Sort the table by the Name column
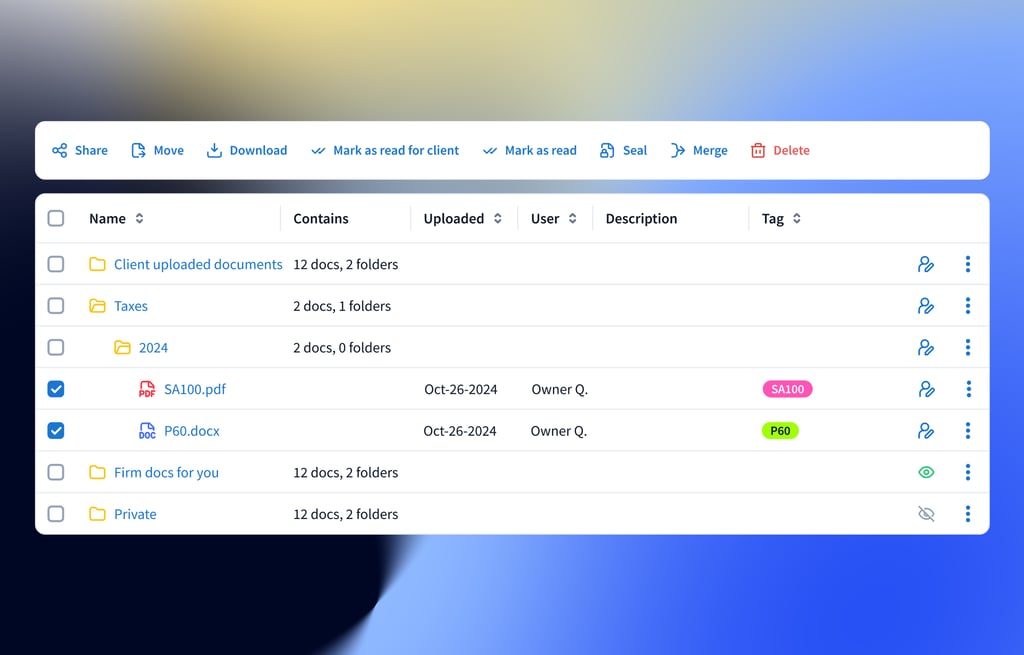 click(139, 219)
